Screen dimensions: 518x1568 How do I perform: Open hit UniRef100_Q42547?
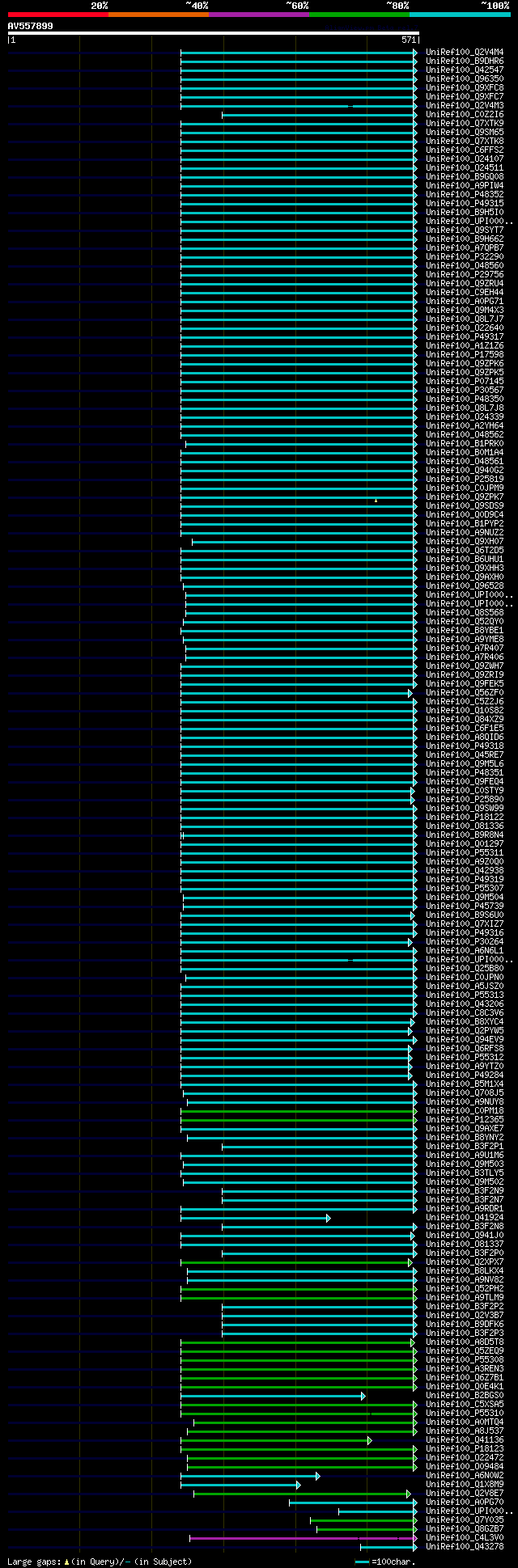tap(465, 70)
